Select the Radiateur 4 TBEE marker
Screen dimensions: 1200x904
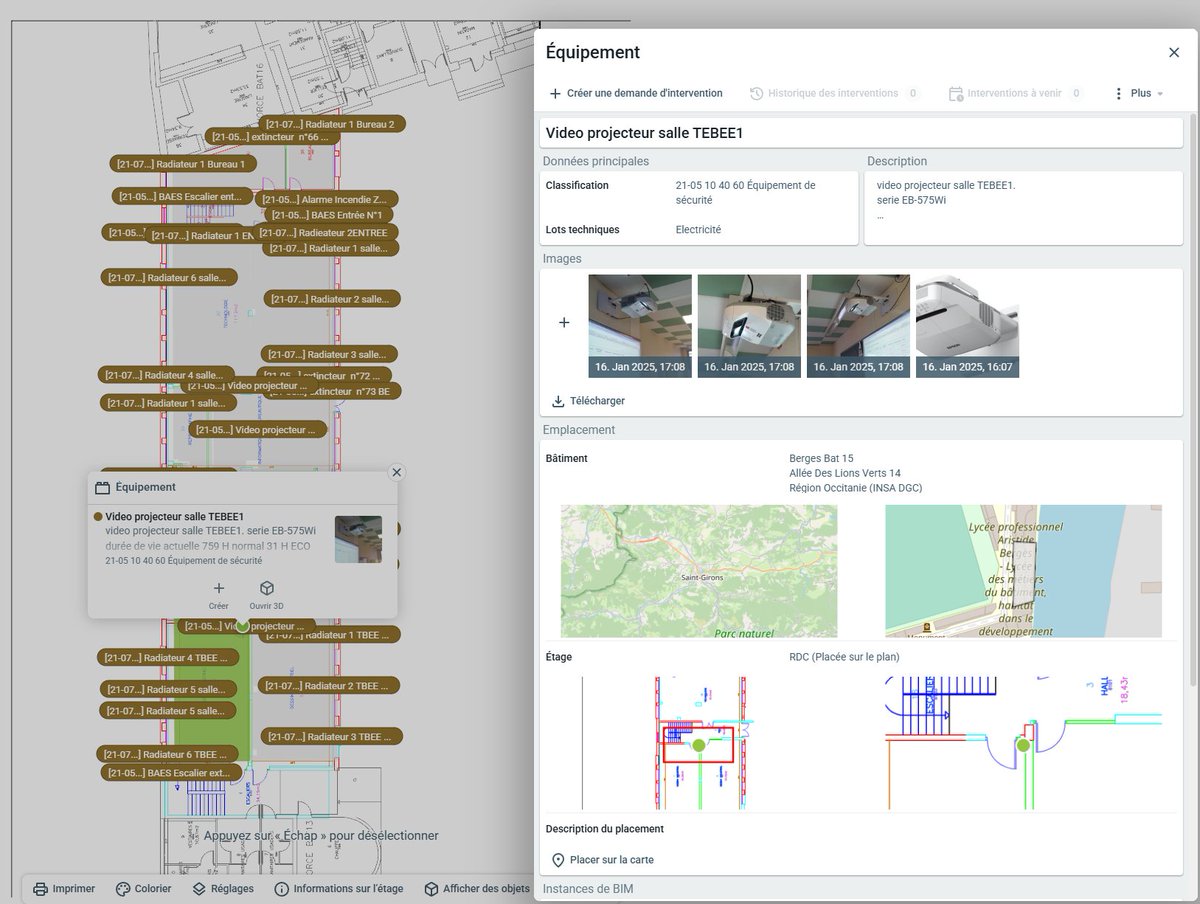(x=167, y=658)
